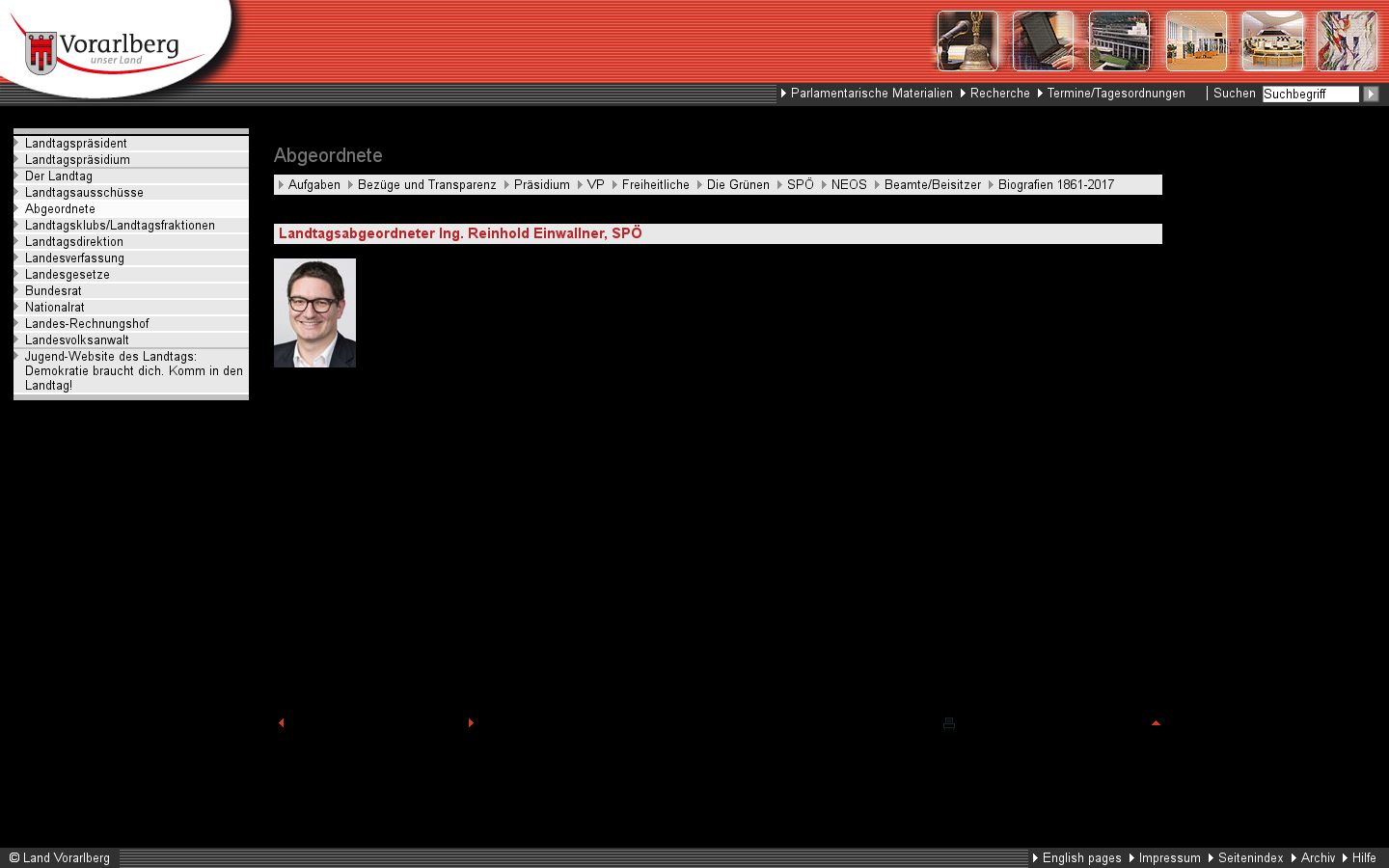Screen dimensions: 1389x868
Task: Switch to Bezüge und Transparenz tab
Action: (427, 185)
